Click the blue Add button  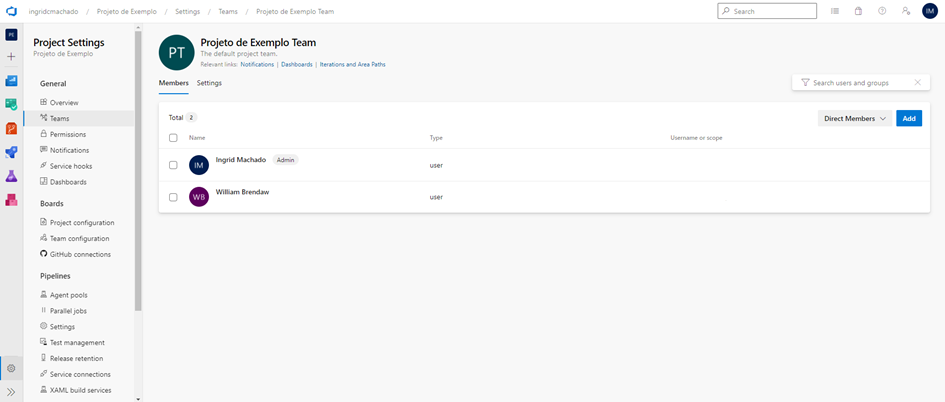[908, 118]
